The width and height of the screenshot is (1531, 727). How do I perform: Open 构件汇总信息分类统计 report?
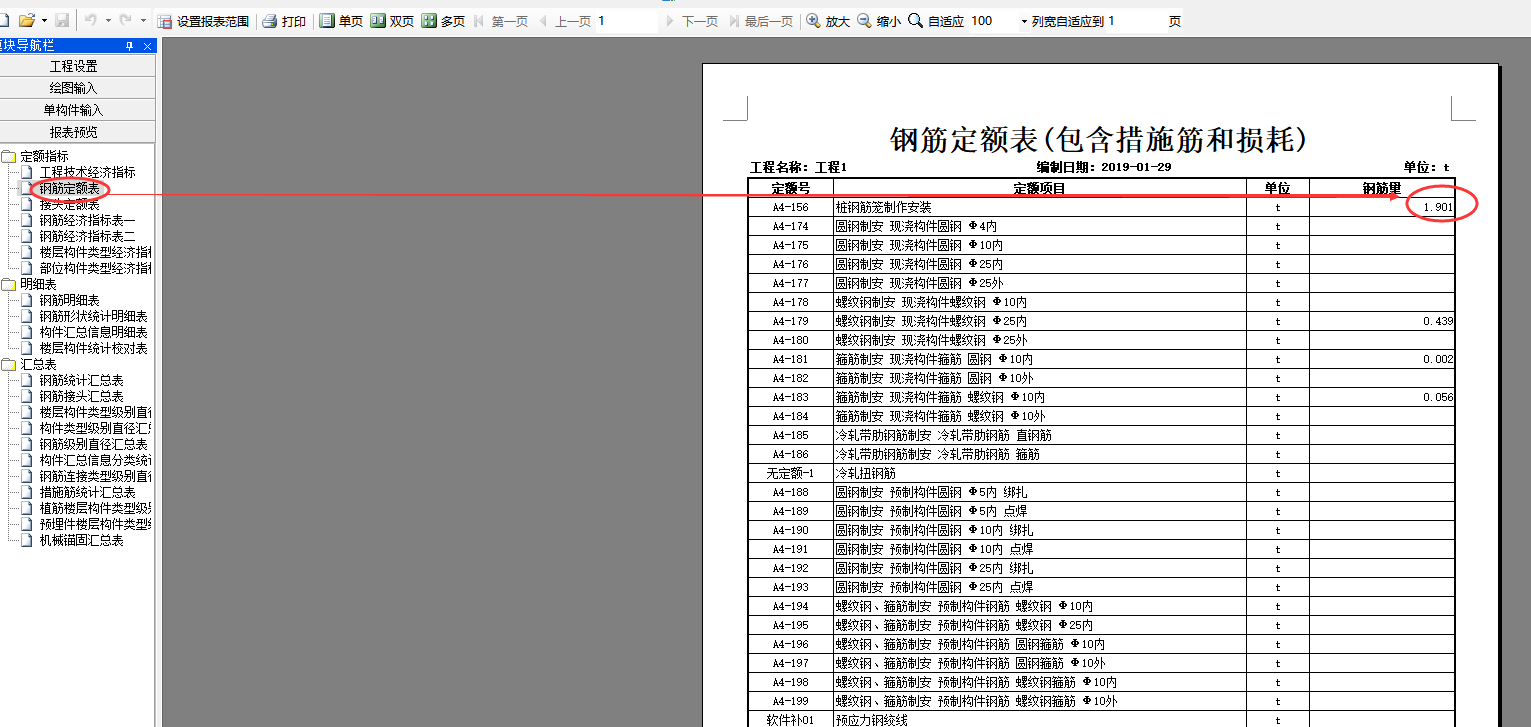point(95,460)
